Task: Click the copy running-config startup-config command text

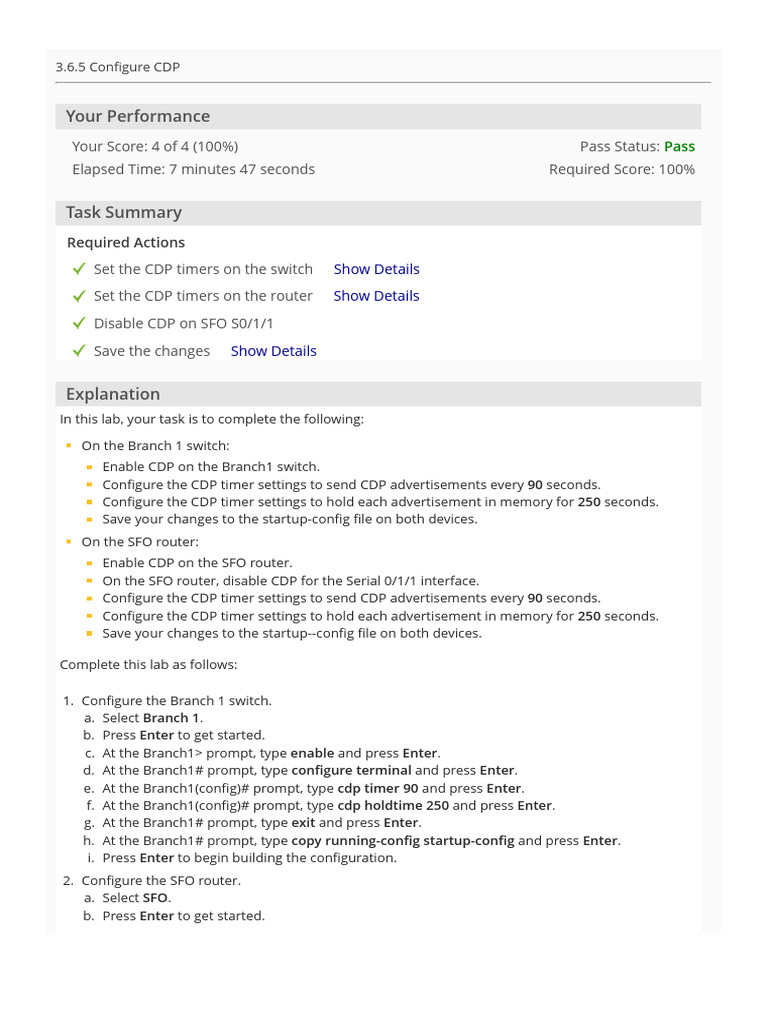Action: pos(402,840)
